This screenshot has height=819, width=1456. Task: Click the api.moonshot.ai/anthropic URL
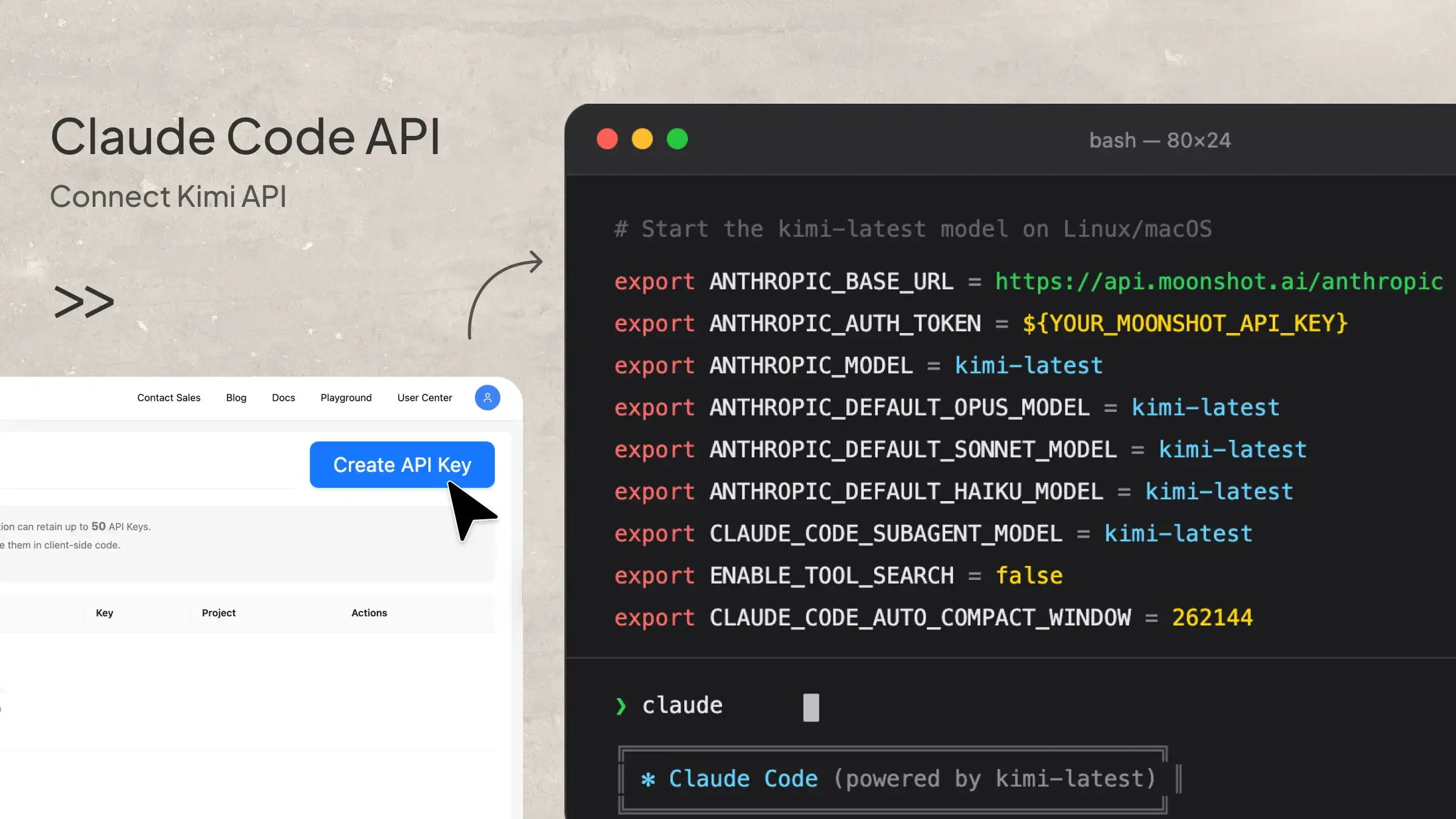(1219, 281)
